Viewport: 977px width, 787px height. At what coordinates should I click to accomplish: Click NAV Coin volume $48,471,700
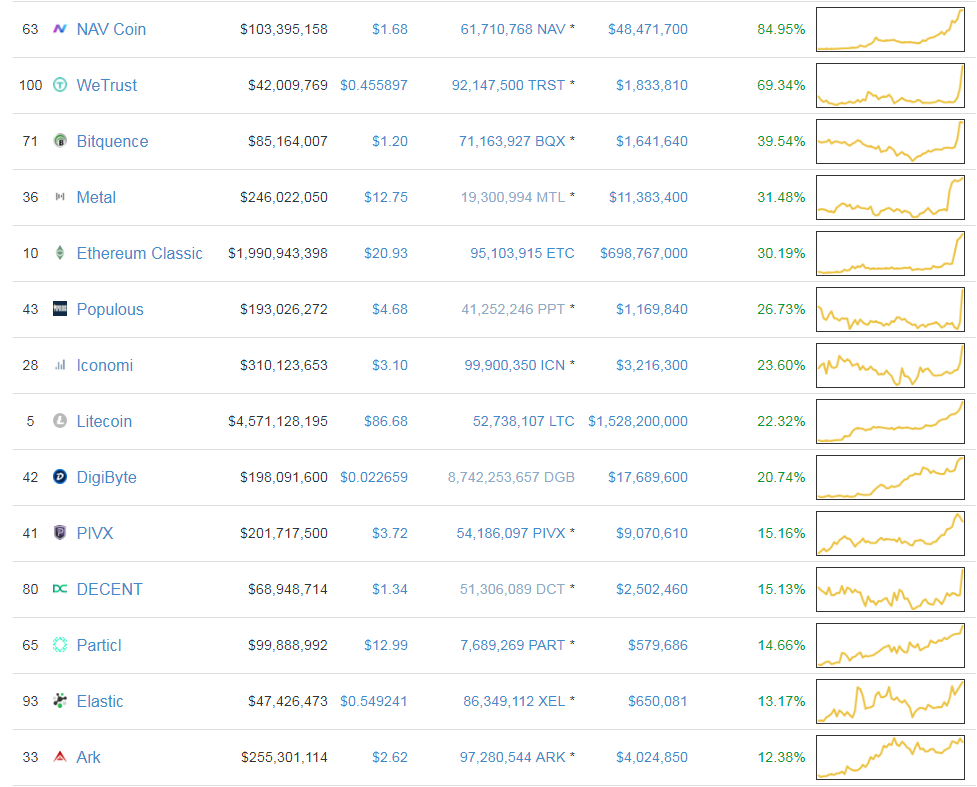click(648, 29)
